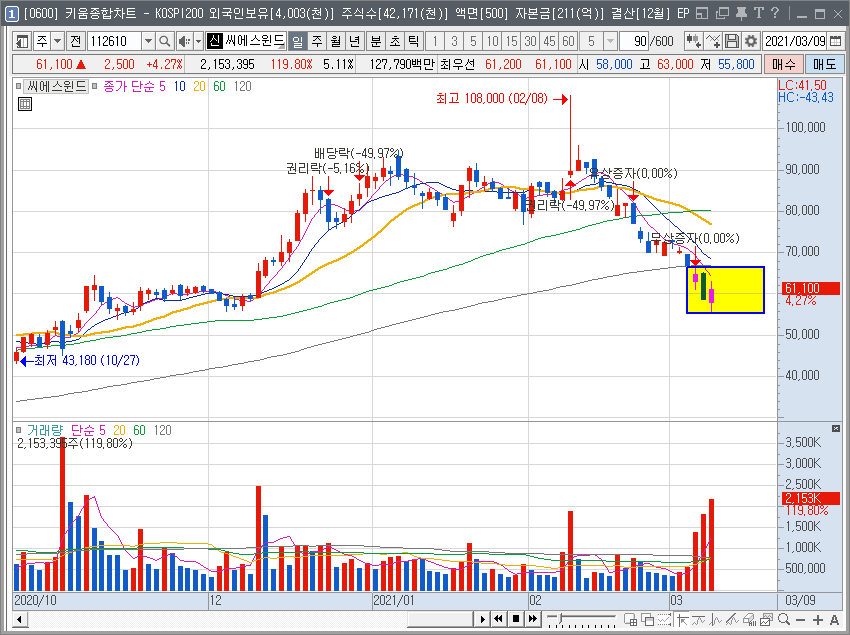Image resolution: width=850 pixels, height=635 pixels.
Task: Choose the 1 interval button
Action: pyautogui.click(x=435, y=41)
